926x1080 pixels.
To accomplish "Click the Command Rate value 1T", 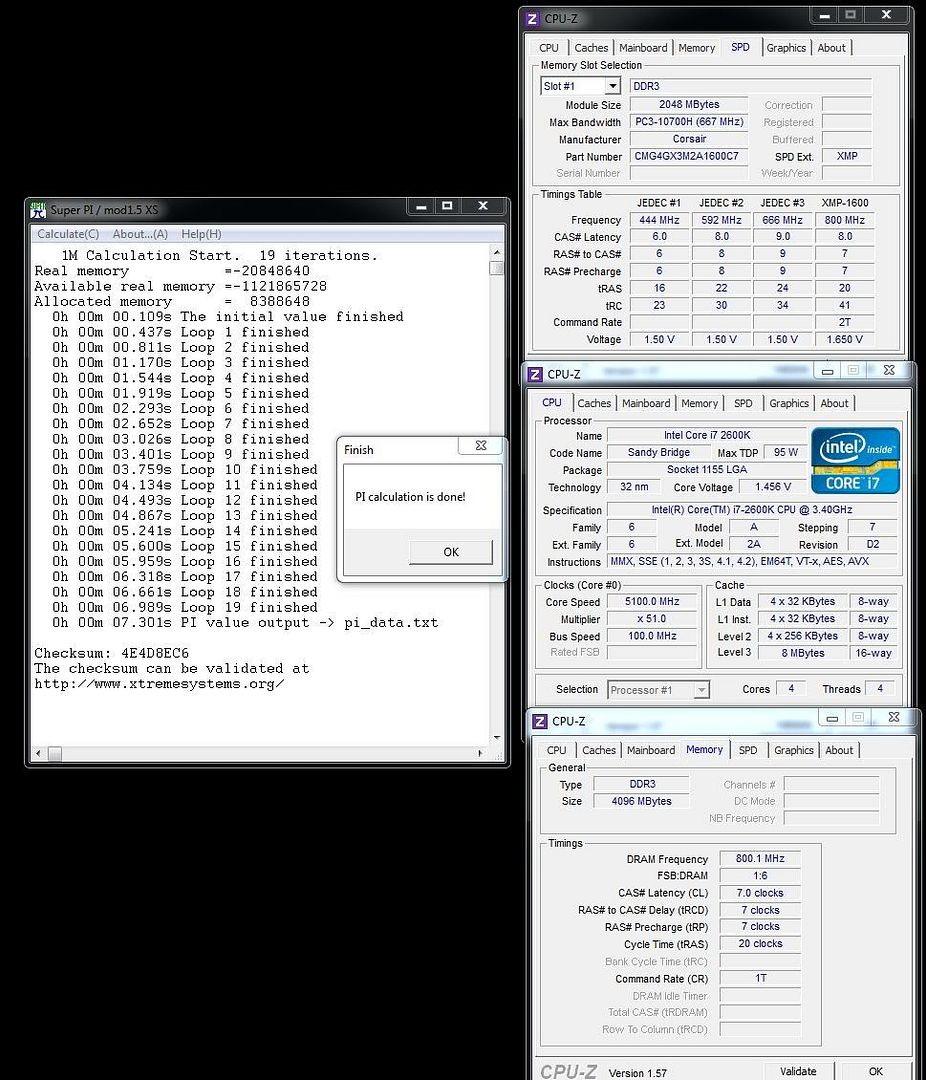I will 760,978.
